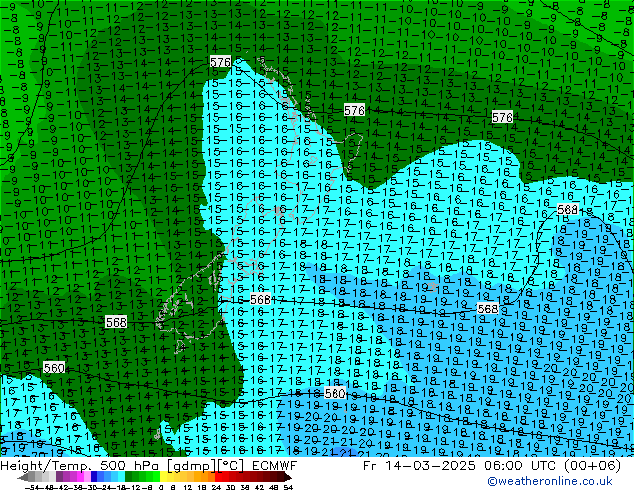Click the 576 label just east of North Island
The width and height of the screenshot is (634, 490).
(x=354, y=110)
